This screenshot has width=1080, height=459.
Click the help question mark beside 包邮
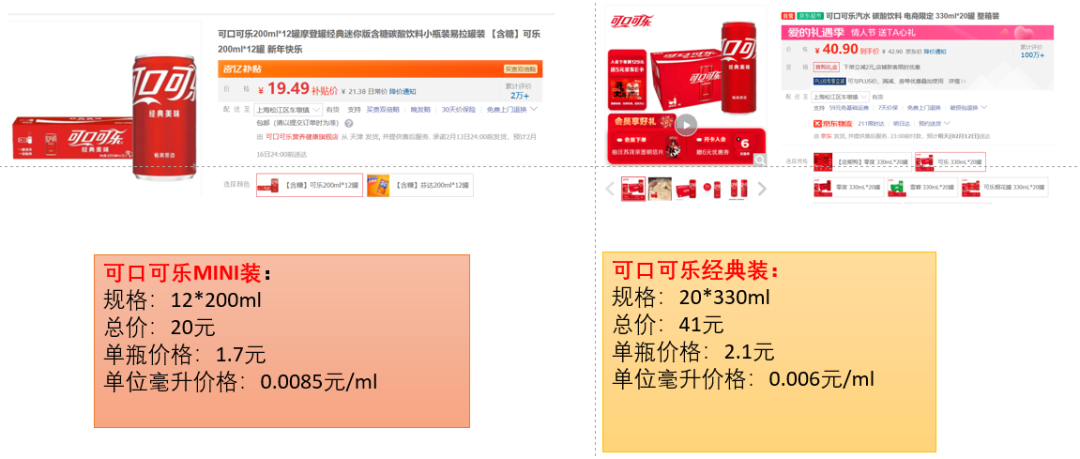[349, 123]
